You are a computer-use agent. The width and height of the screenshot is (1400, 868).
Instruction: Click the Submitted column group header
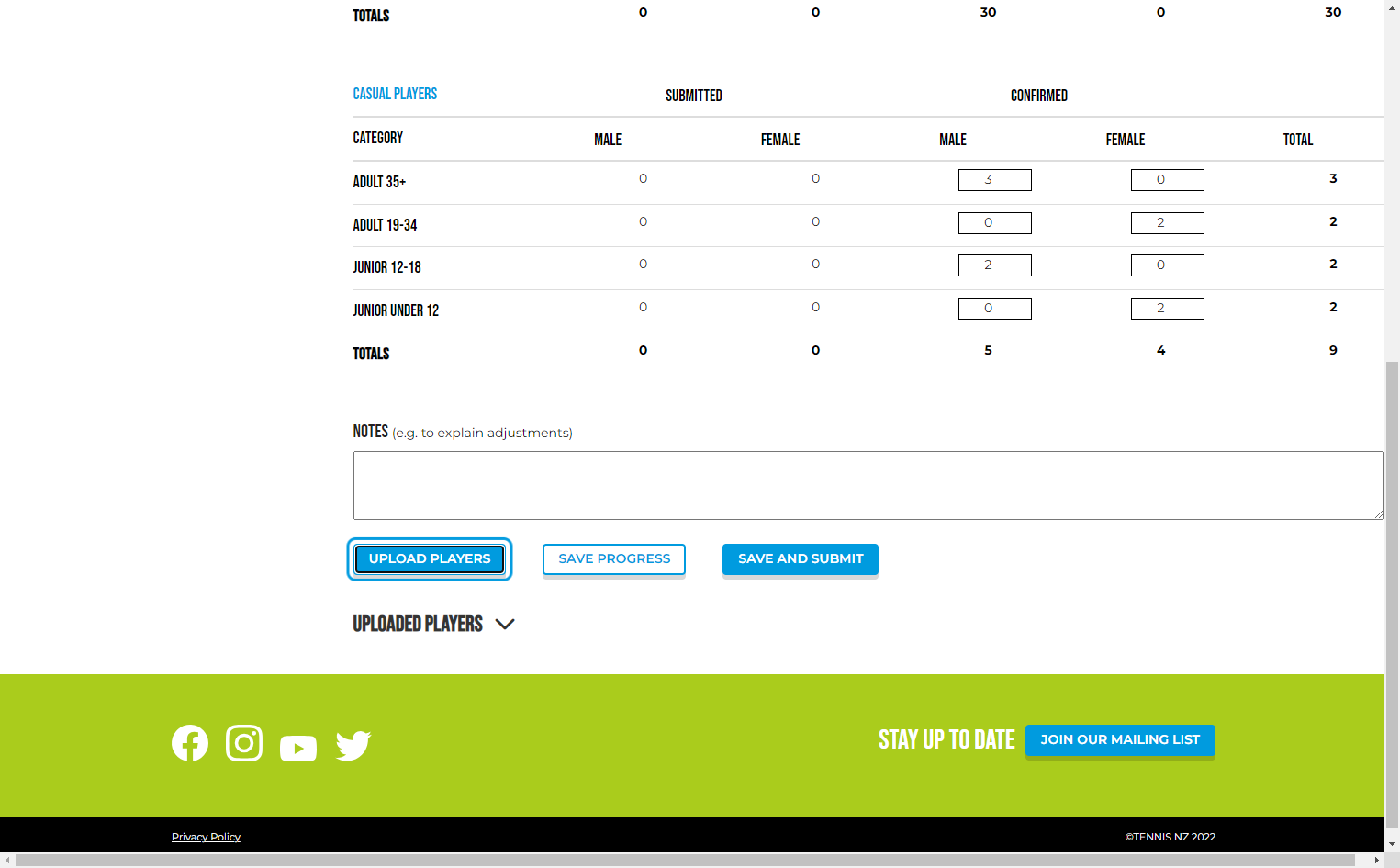(x=694, y=96)
